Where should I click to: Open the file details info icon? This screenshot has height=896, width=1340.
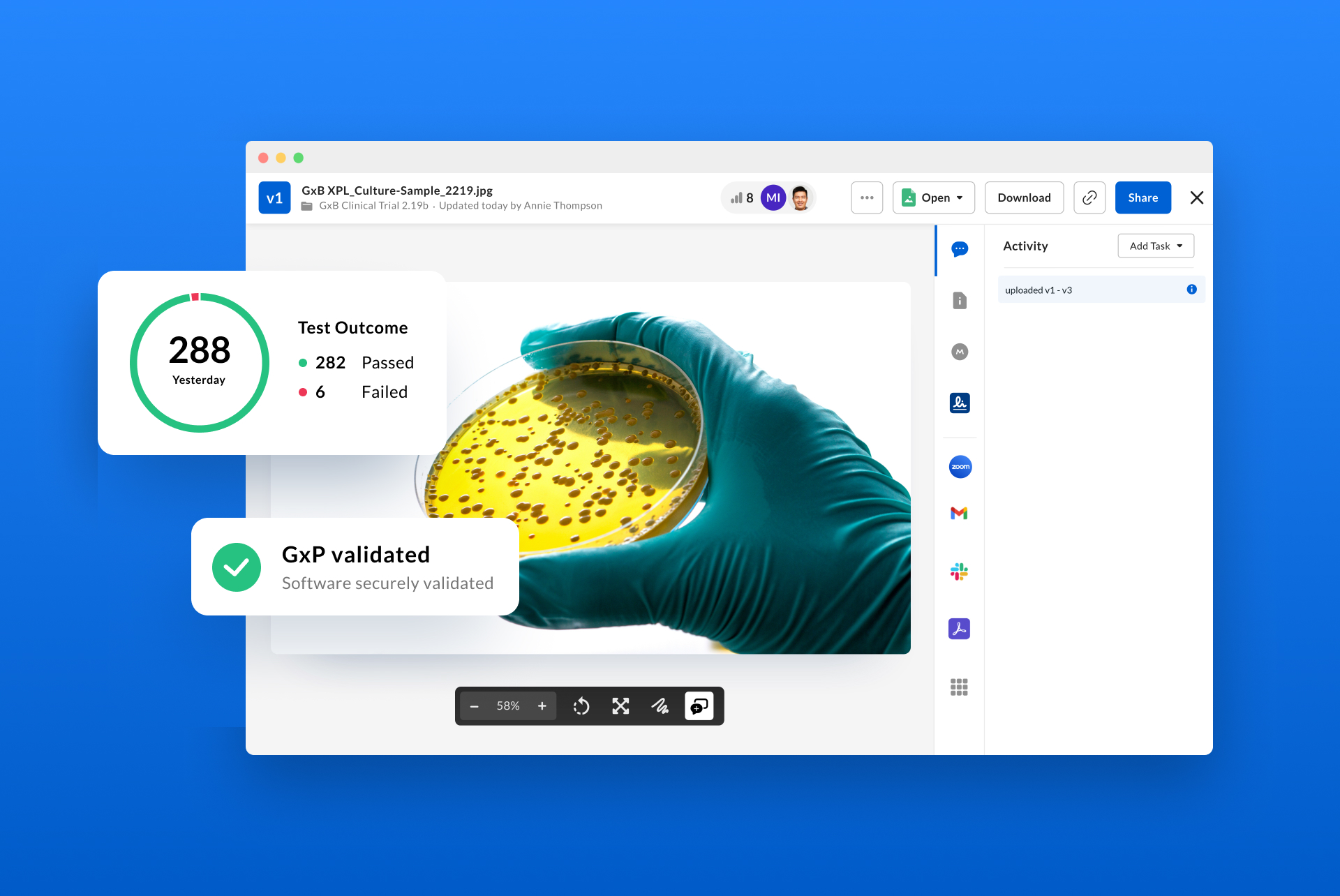tap(960, 301)
